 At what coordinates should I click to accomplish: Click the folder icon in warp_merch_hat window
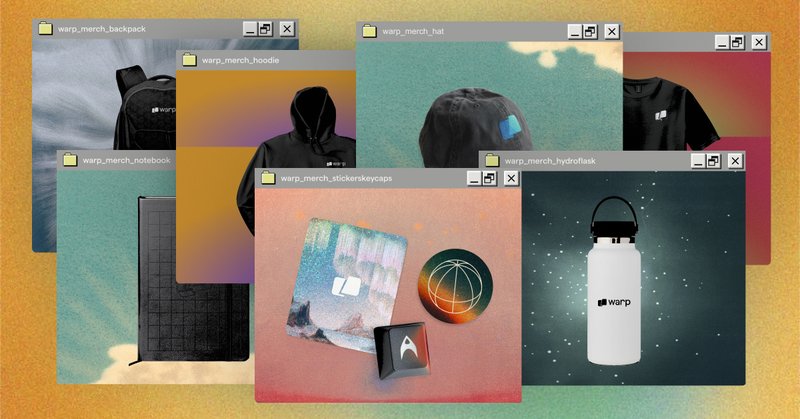click(x=369, y=31)
